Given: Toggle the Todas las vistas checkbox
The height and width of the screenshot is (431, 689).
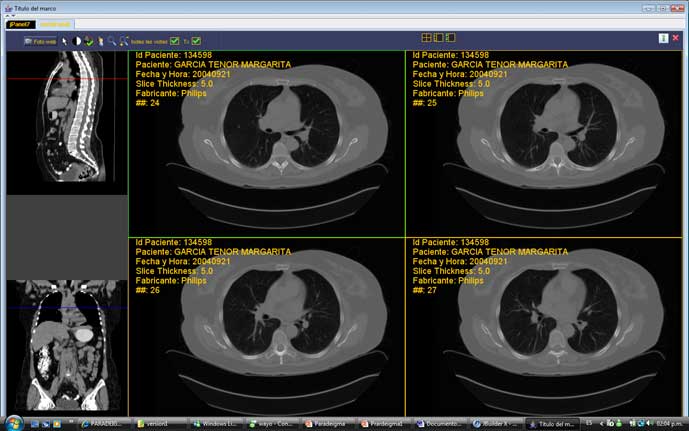Looking at the screenshot, I should (175, 41).
